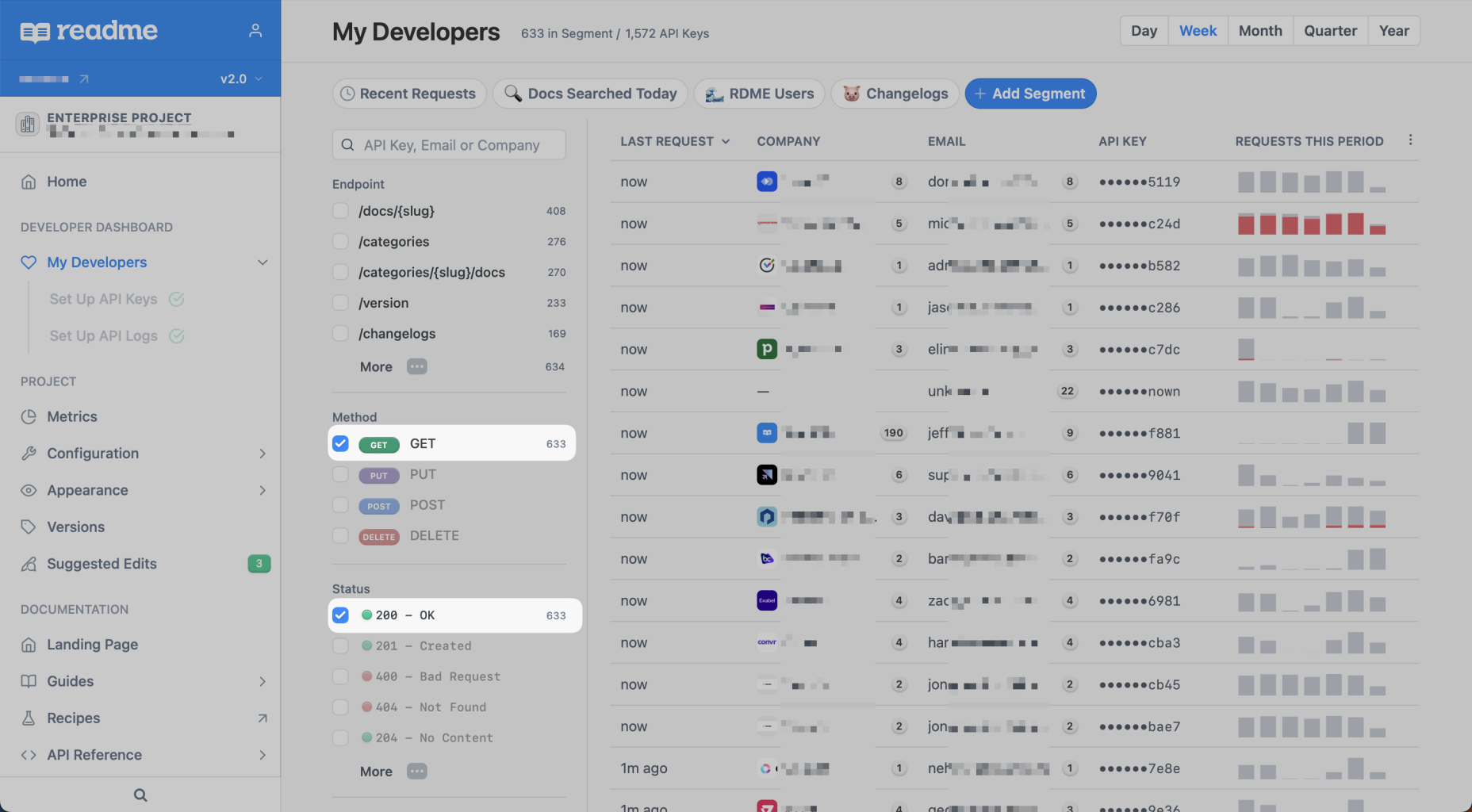Click the Set Up API Keys checkmark icon
1472x812 pixels.
177,299
